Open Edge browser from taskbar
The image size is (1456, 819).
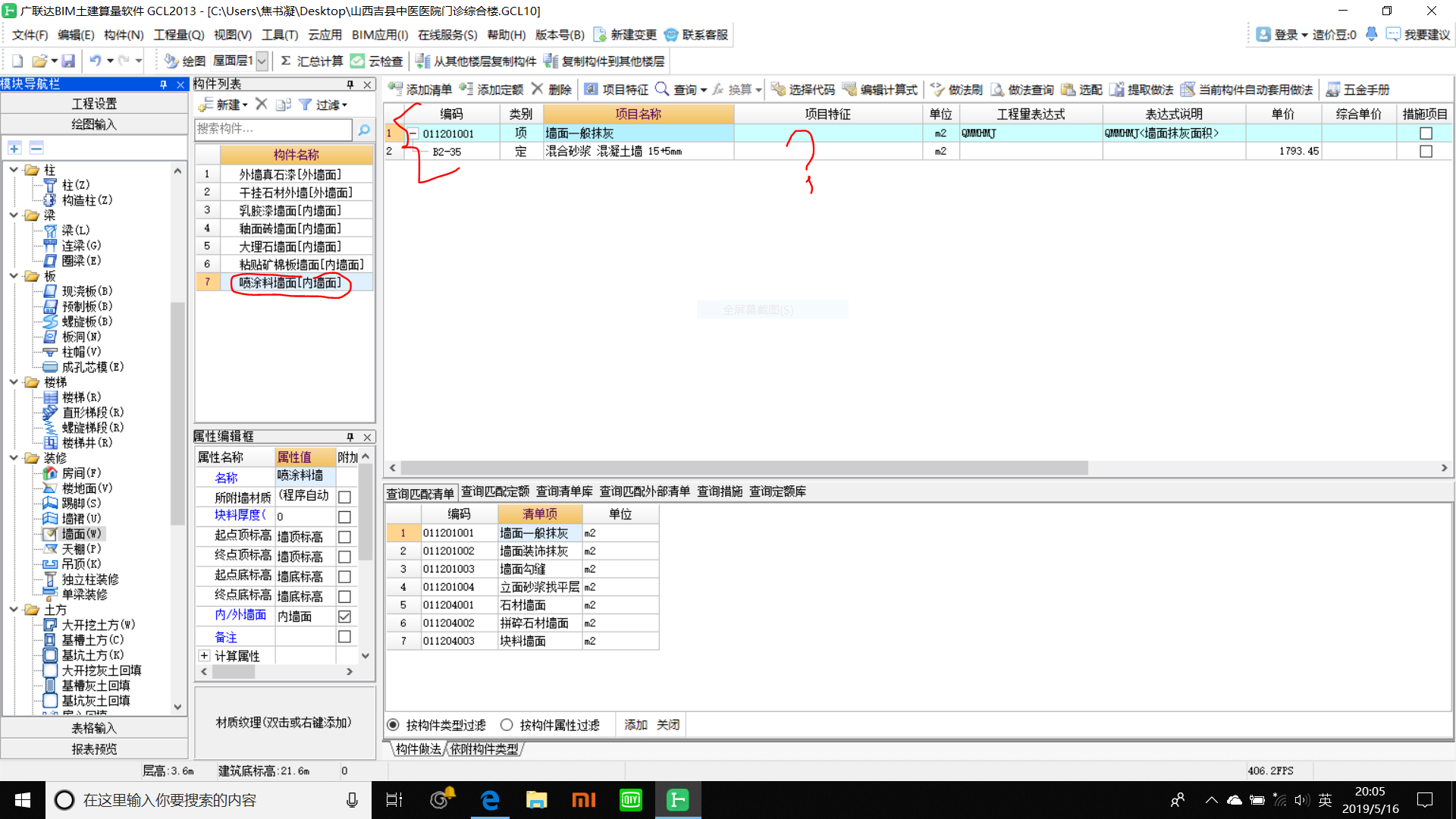[490, 799]
